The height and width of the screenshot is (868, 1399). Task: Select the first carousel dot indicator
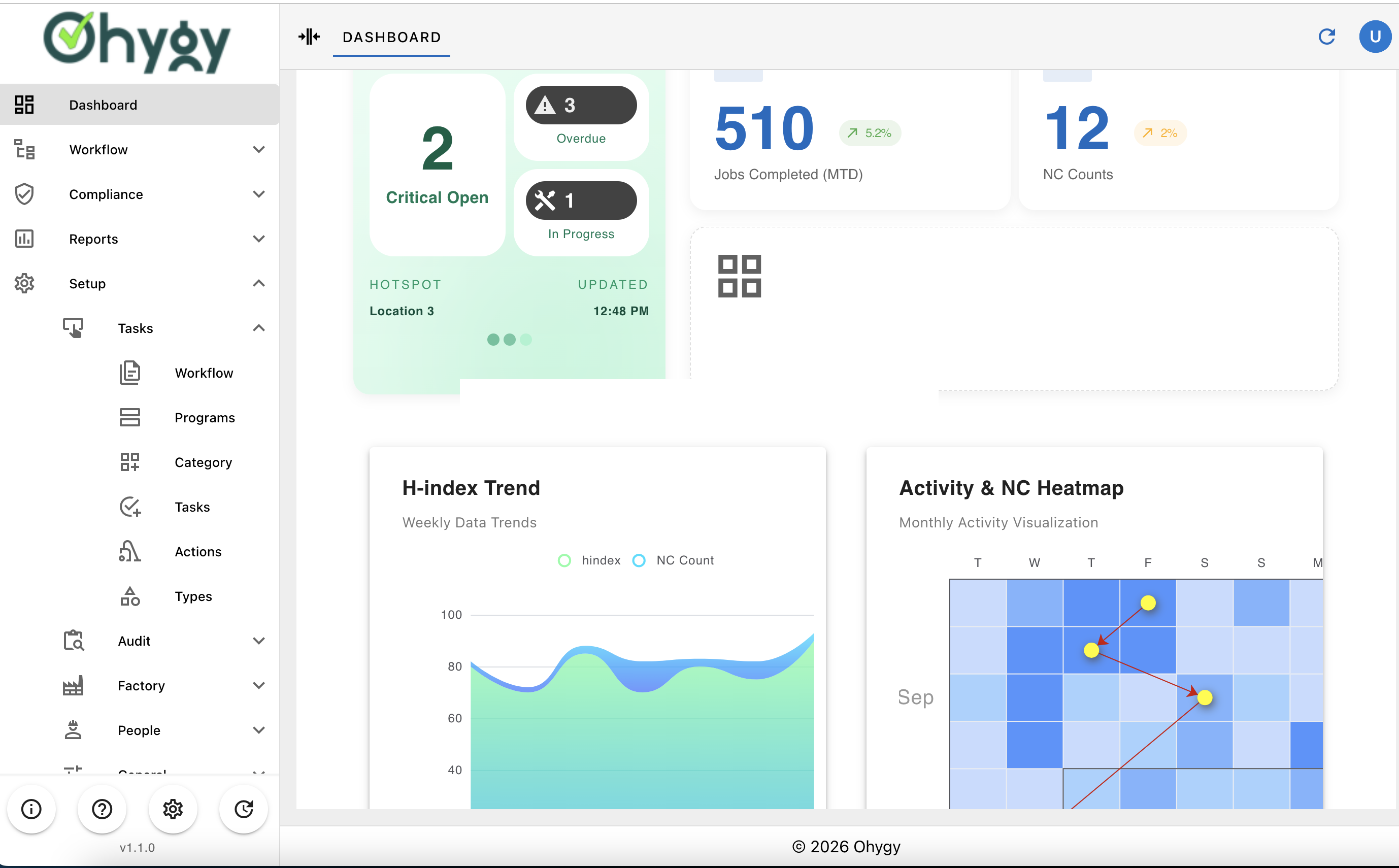coord(493,340)
